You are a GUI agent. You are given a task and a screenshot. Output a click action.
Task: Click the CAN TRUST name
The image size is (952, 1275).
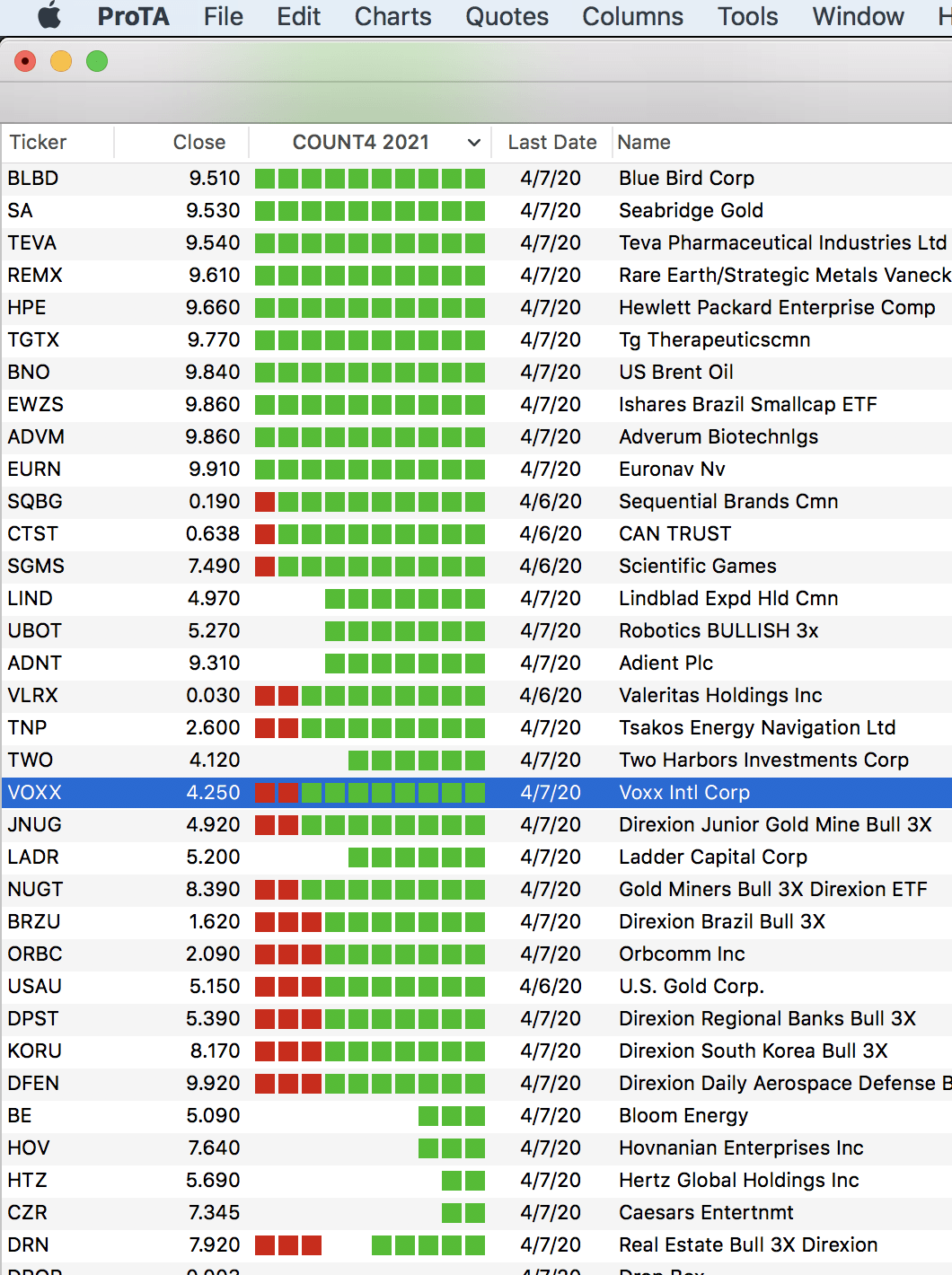click(674, 534)
